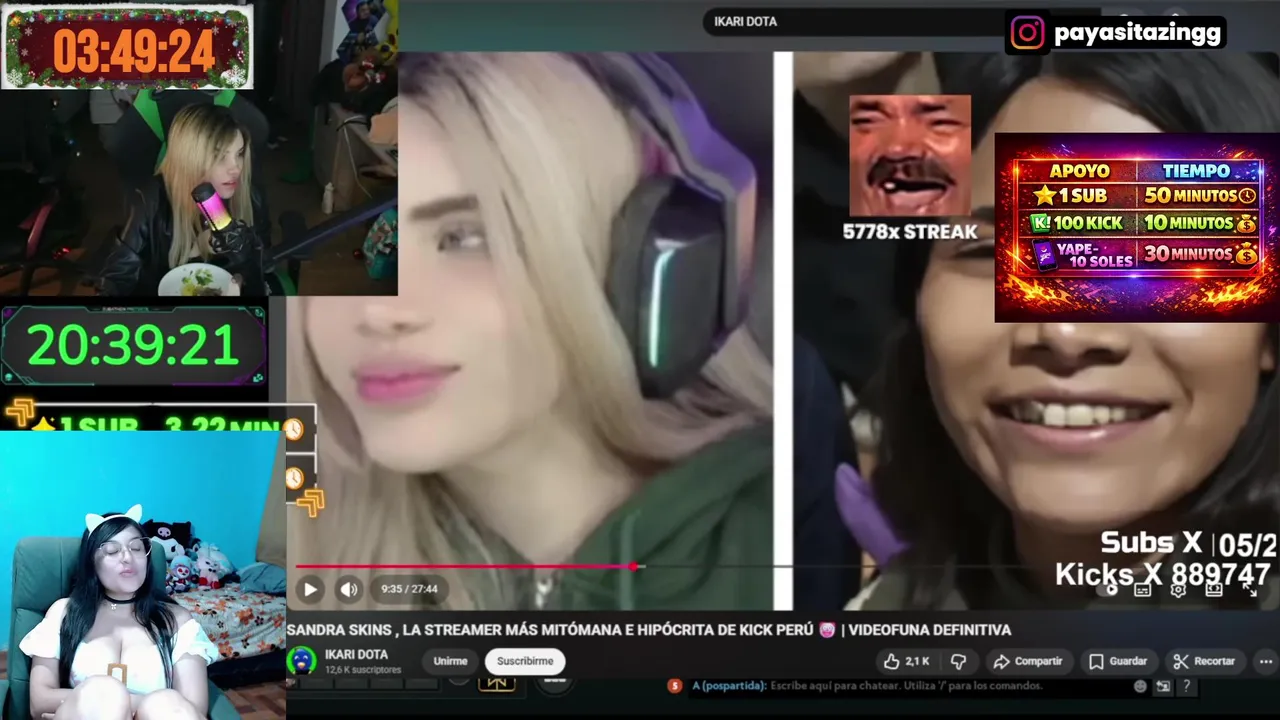Open the chat emoji picker
The image size is (1280, 720).
(1140, 686)
